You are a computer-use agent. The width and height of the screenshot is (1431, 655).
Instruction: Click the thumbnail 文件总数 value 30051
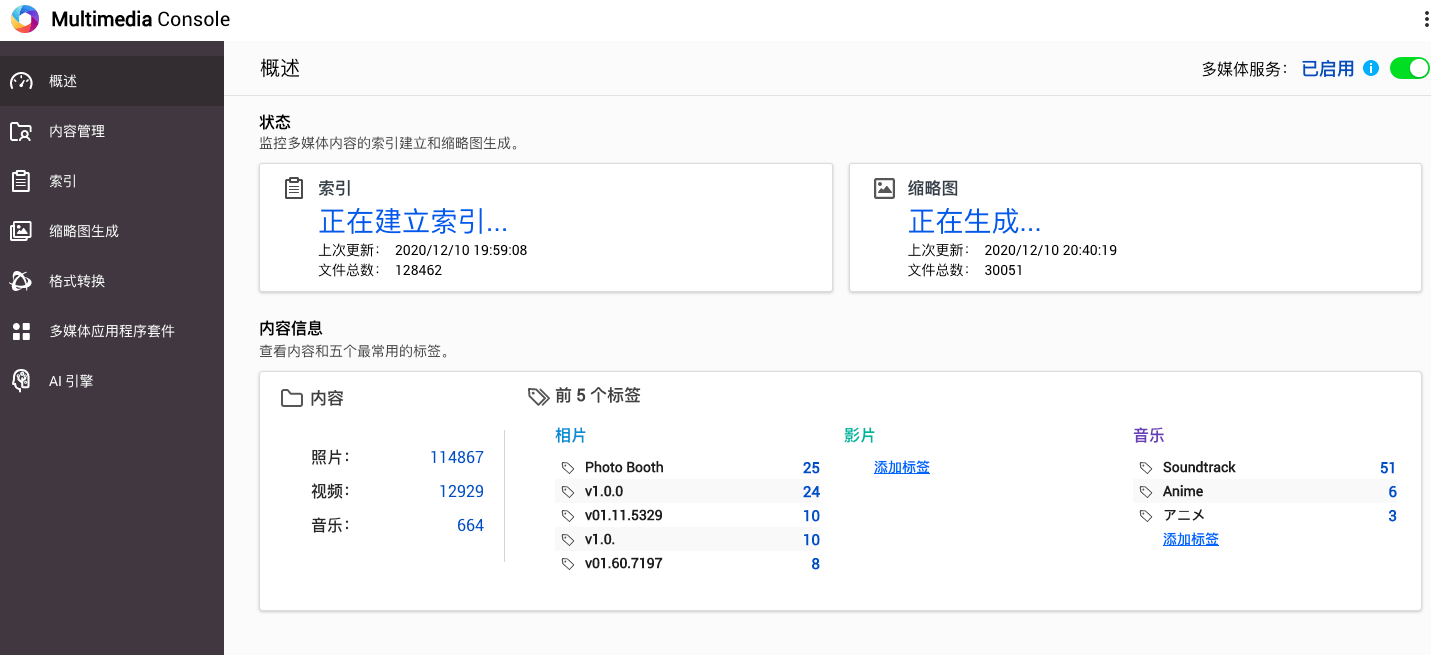[1004, 270]
